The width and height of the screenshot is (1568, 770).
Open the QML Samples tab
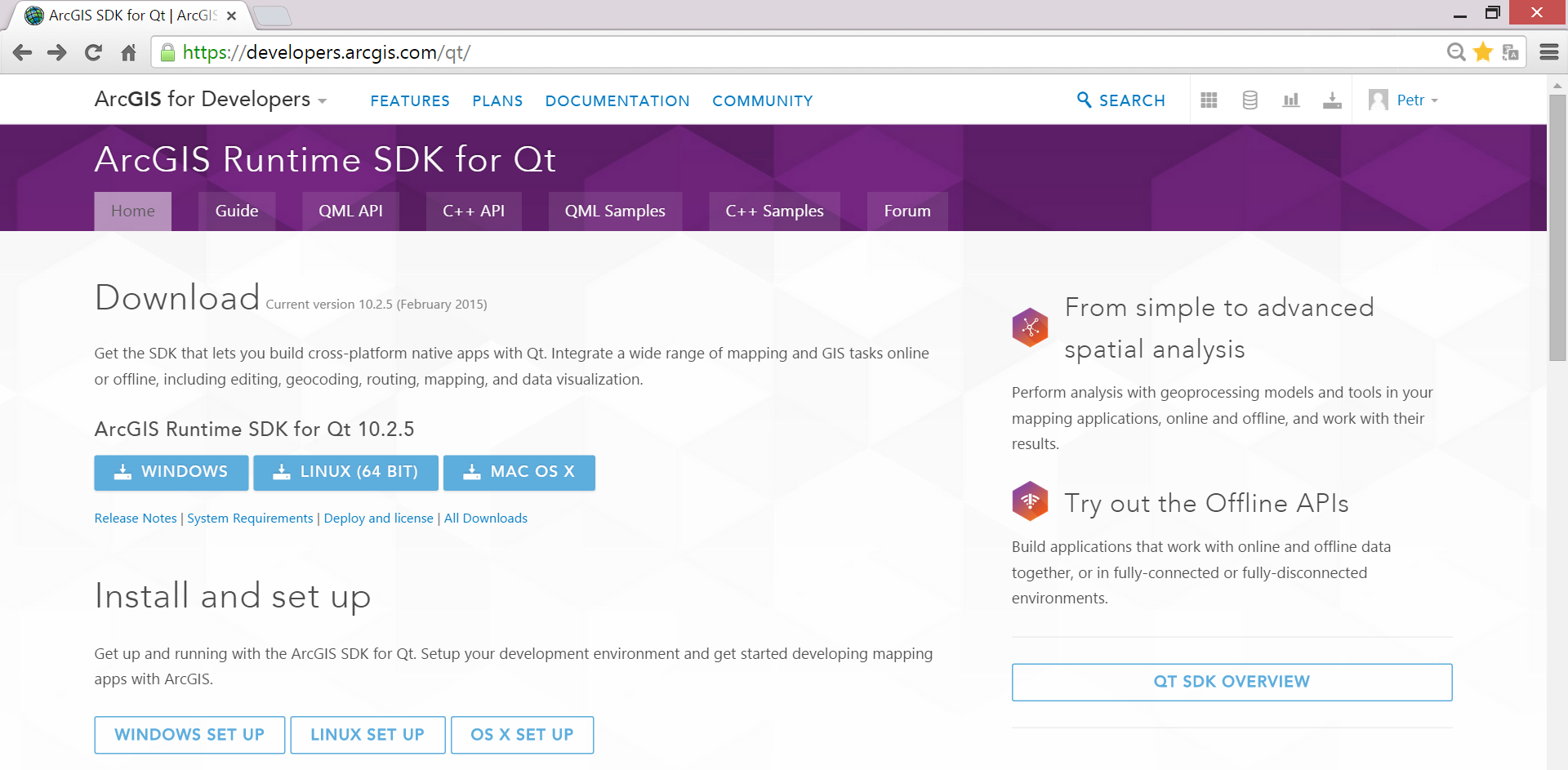pos(615,211)
